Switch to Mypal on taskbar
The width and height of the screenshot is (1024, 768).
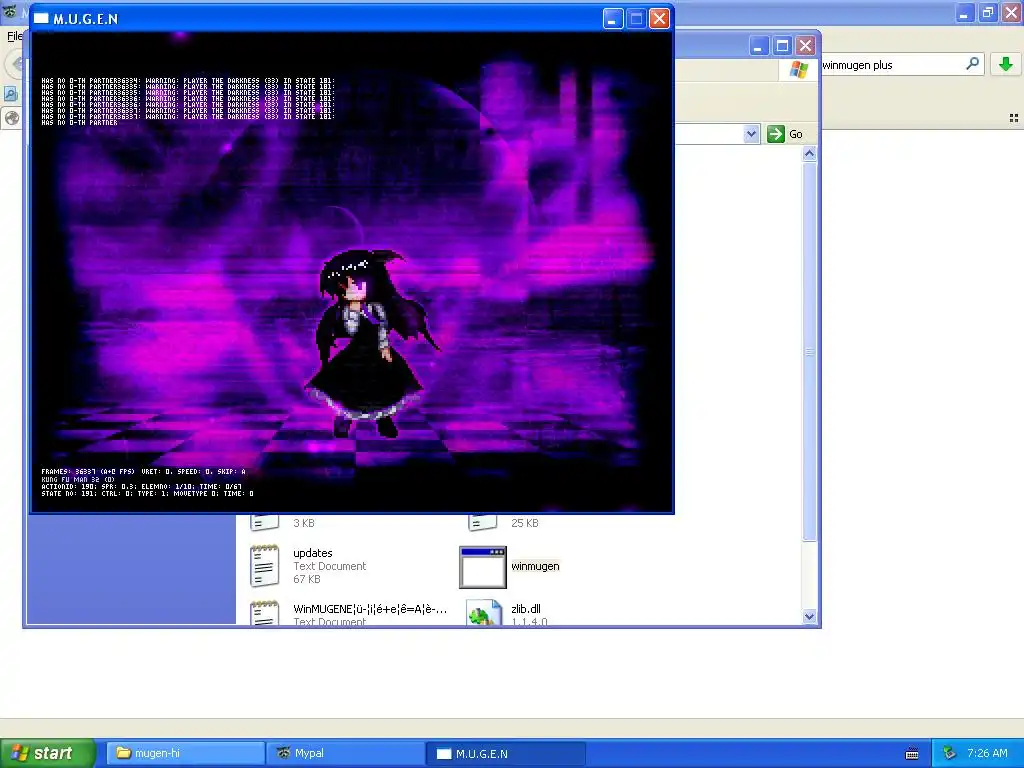(345, 753)
